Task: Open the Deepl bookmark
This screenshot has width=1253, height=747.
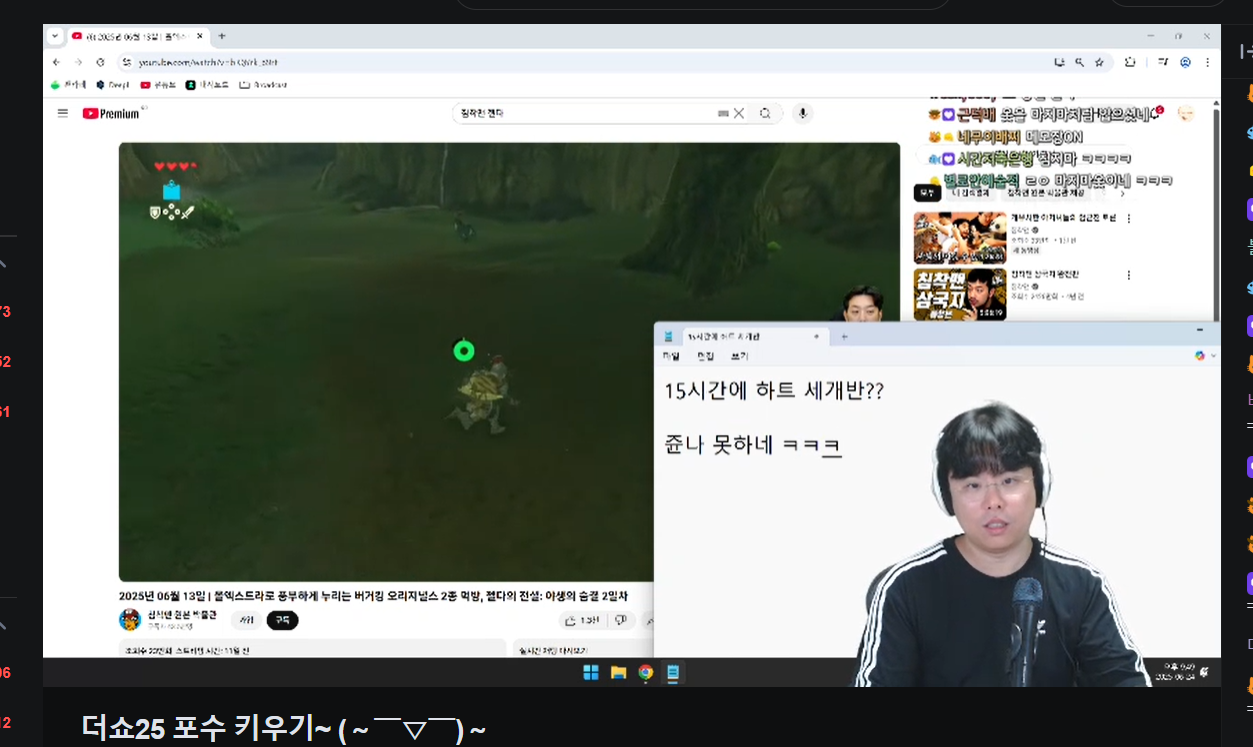Action: pyautogui.click(x=113, y=85)
